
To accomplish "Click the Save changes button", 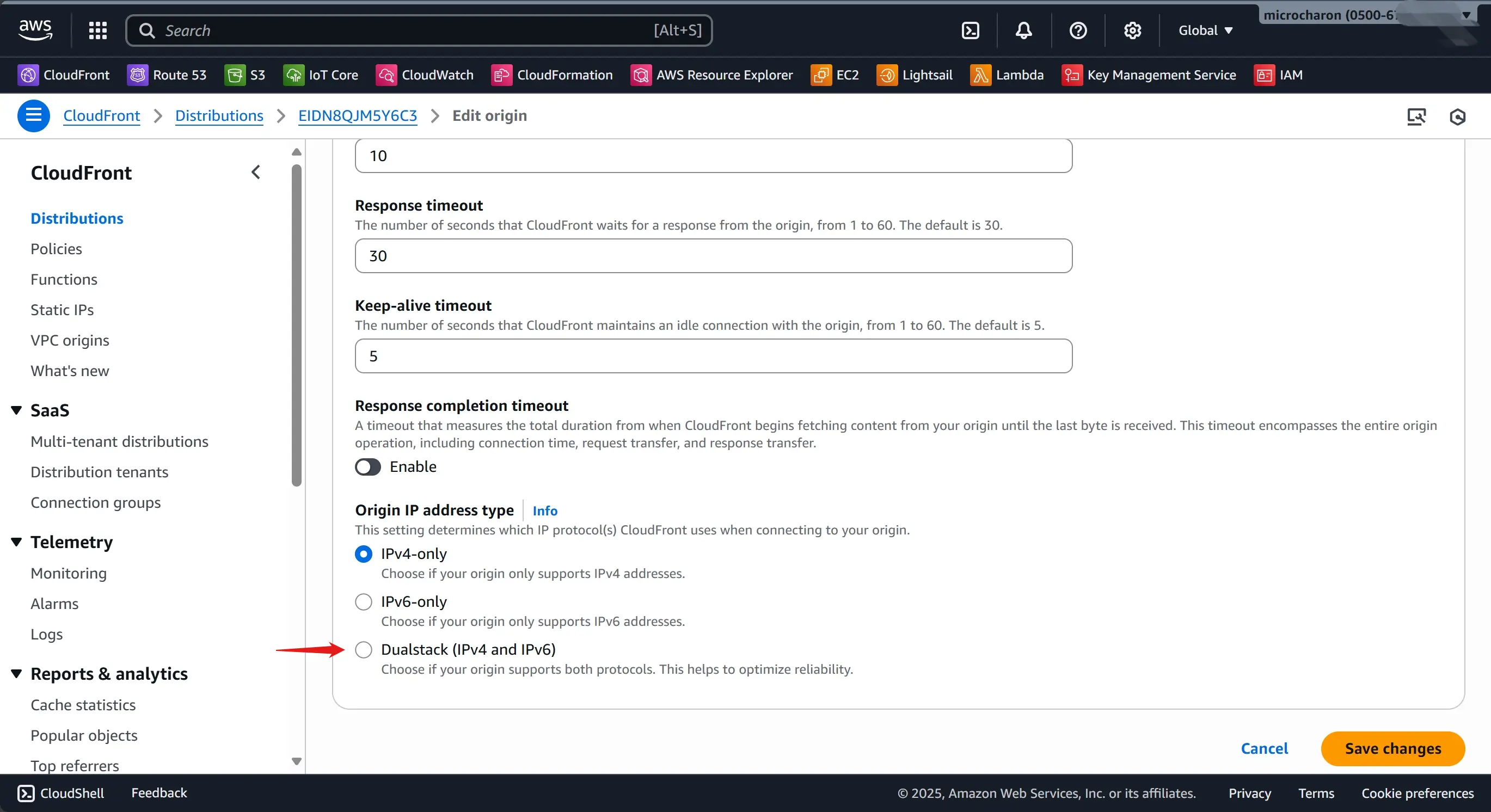I will point(1393,749).
